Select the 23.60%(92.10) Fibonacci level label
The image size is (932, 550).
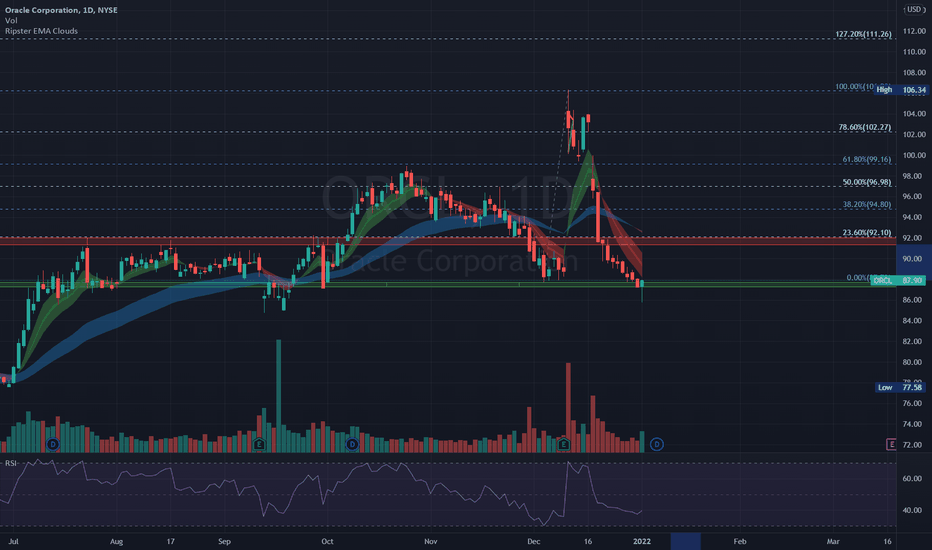[867, 232]
